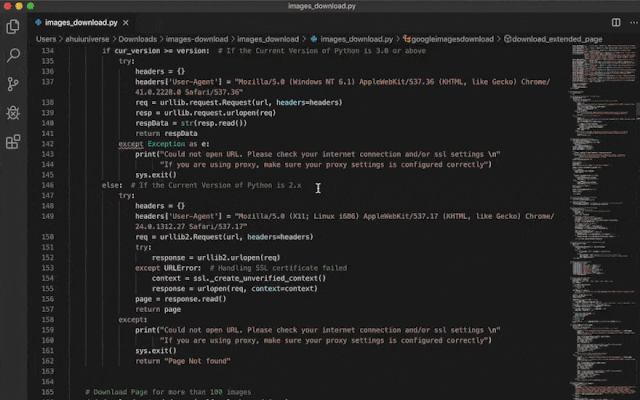Viewport: 640px width, 400px height.
Task: Open the Extensions view
Action: click(13, 142)
